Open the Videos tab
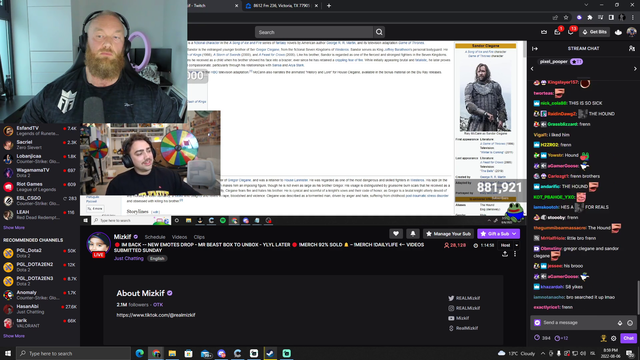The width and height of the screenshot is (640, 360). click(x=179, y=237)
